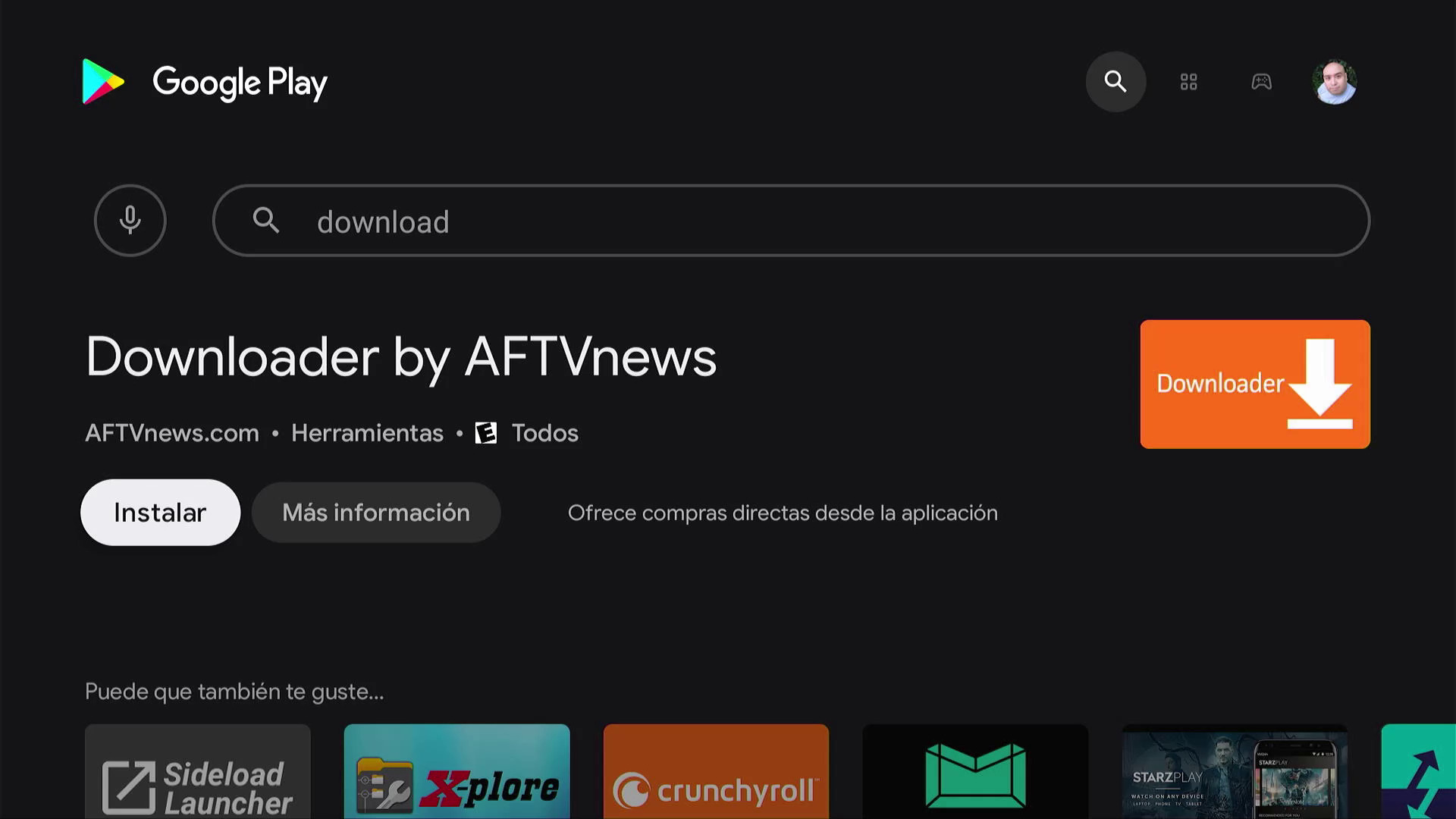
Task: Open the games controller icon
Action: point(1261,81)
